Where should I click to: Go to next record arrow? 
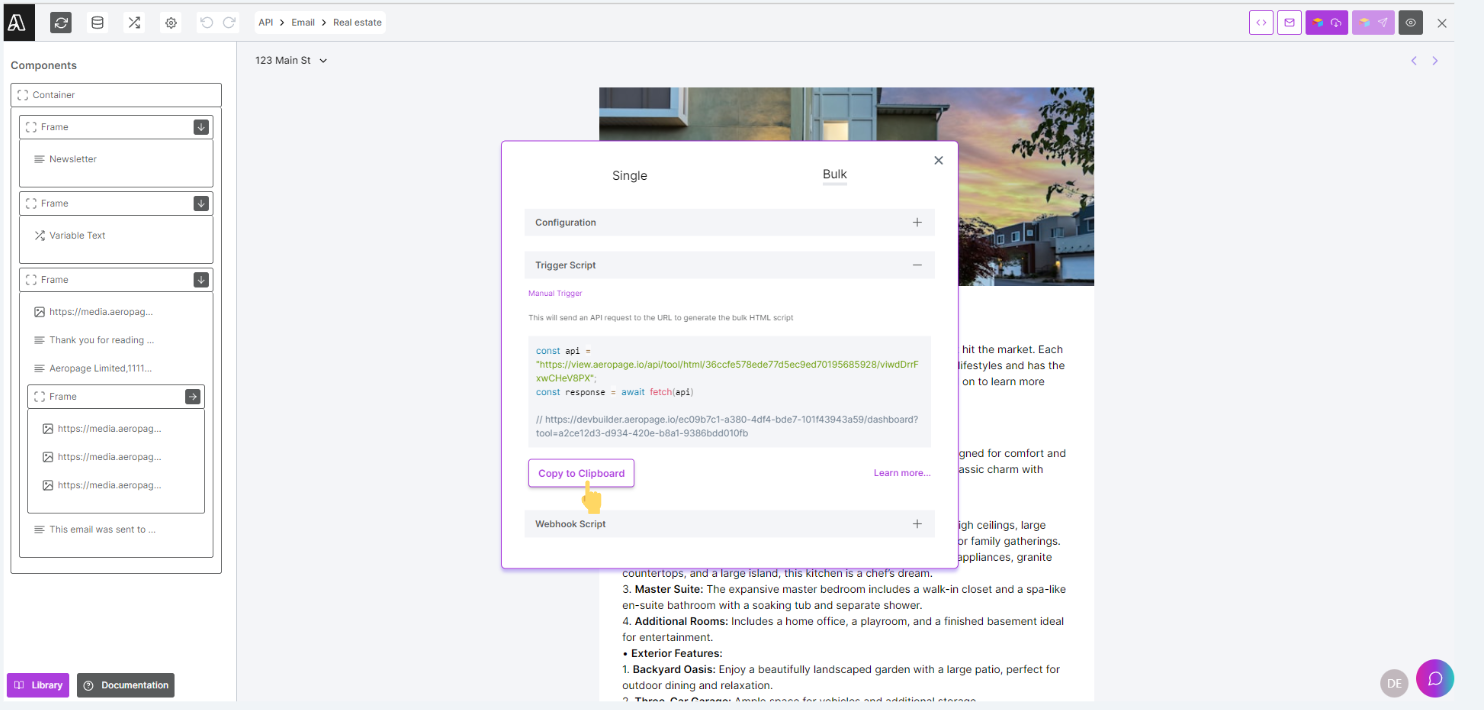click(1435, 61)
